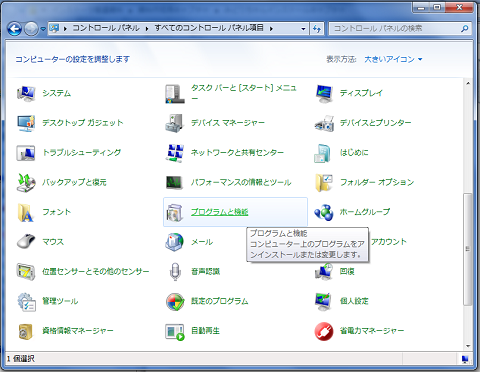Image resolution: width=480 pixels, height=372 pixels.
Task: Open バックアップと復元
Action: pos(62,182)
